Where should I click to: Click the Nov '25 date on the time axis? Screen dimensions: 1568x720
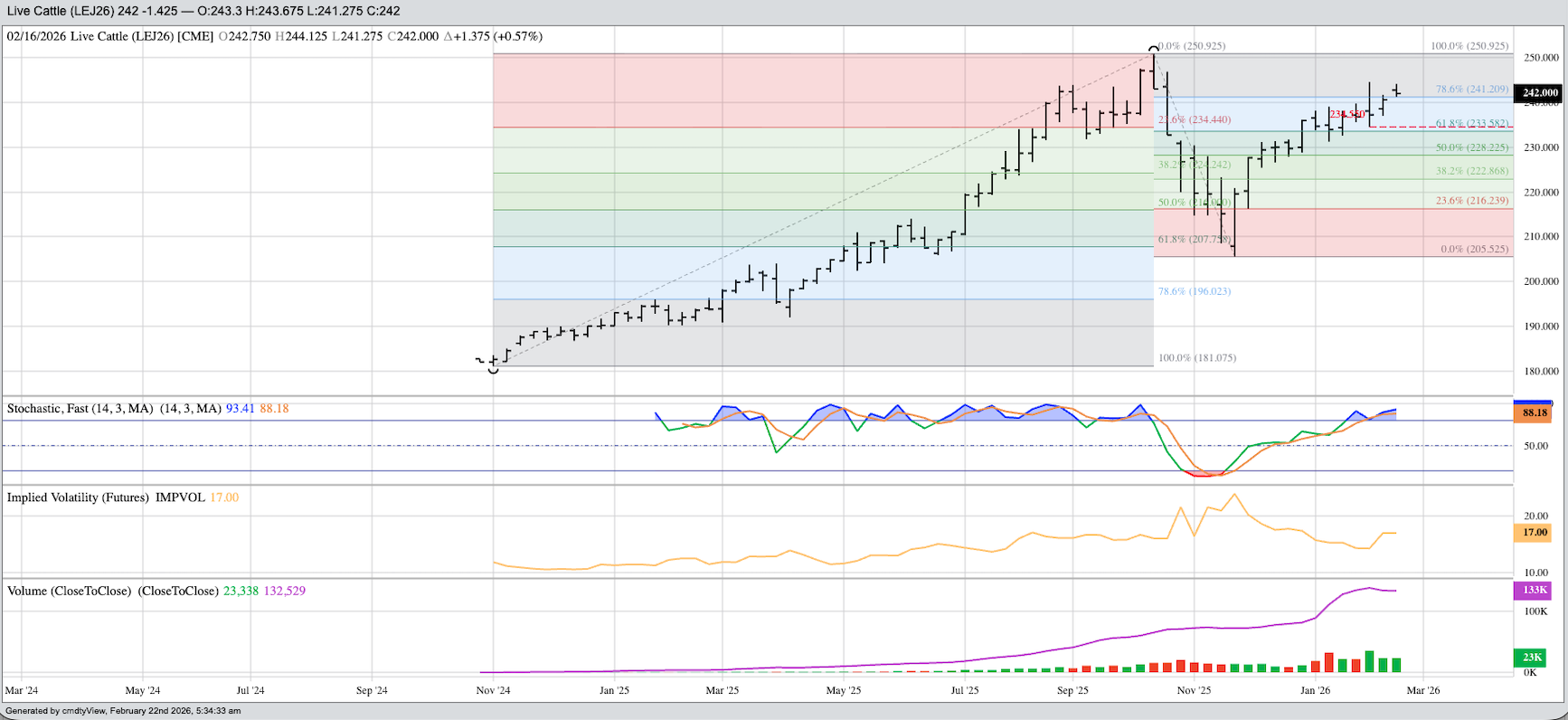pyautogui.click(x=1194, y=690)
